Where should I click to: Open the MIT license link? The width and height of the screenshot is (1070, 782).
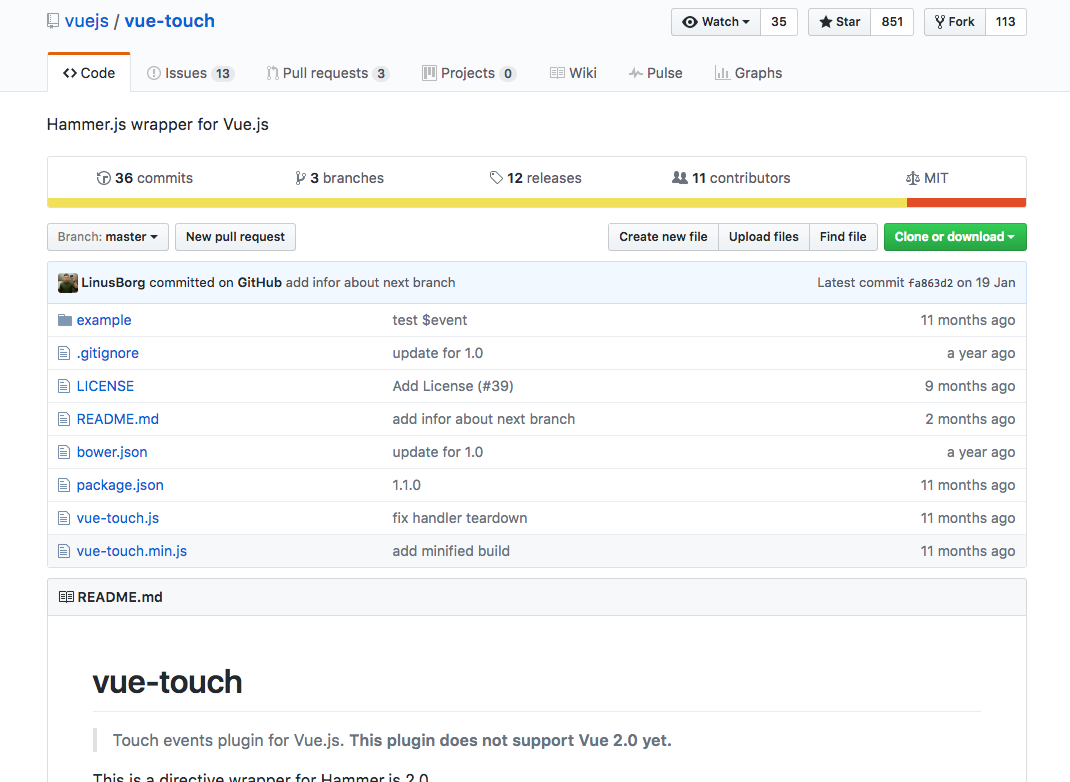click(927, 178)
